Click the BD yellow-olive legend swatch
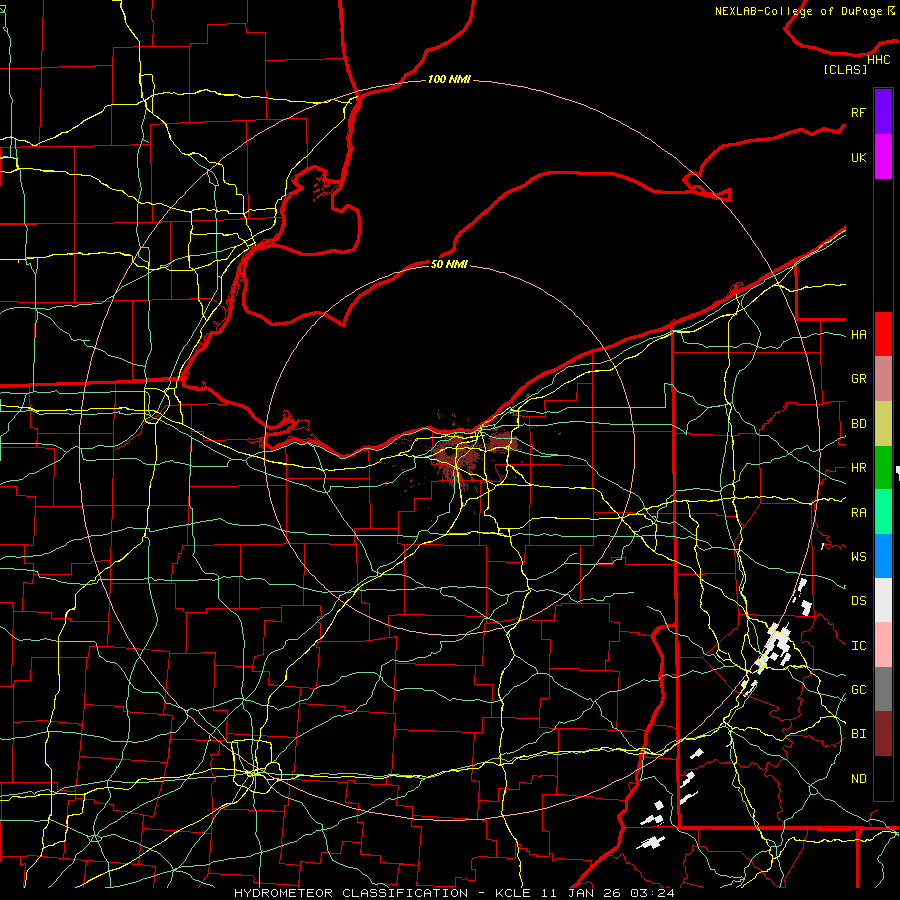The width and height of the screenshot is (900, 900). tap(883, 424)
